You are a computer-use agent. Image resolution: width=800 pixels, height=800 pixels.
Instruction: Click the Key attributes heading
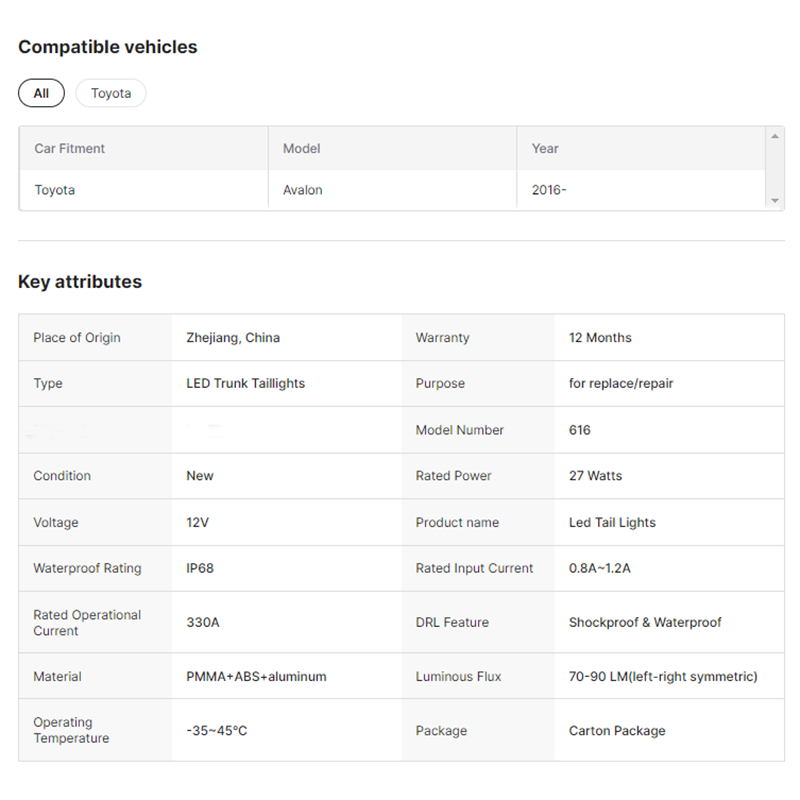point(80,282)
